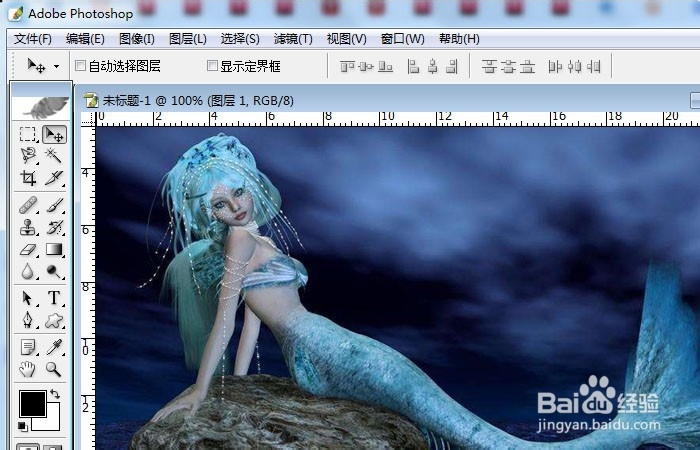Screen dimensions: 700x450
Task: Click Distribute Horizontal Centers button
Action: click(x=574, y=67)
